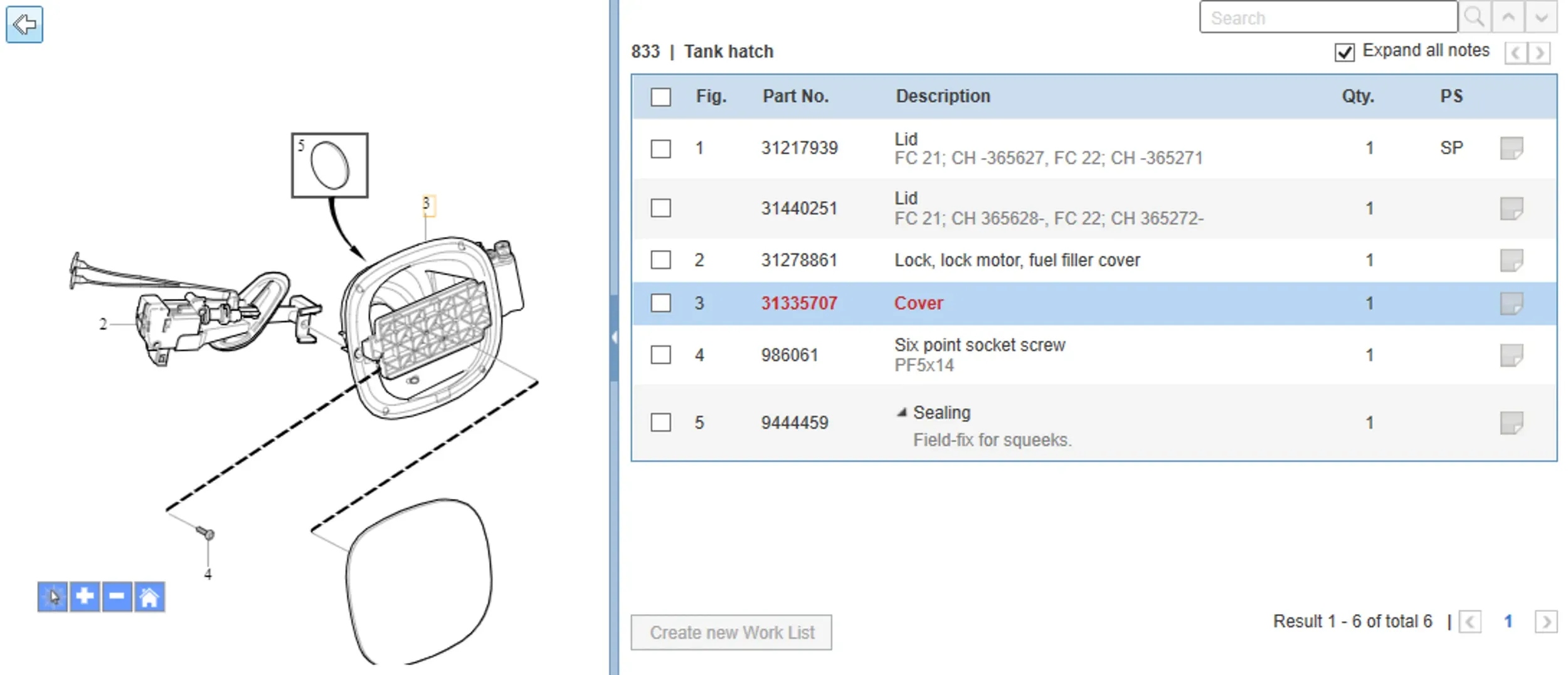Click 'Lock, lock motor, fuel filler cover' description
The height and width of the screenshot is (675, 1568).
click(x=1017, y=260)
